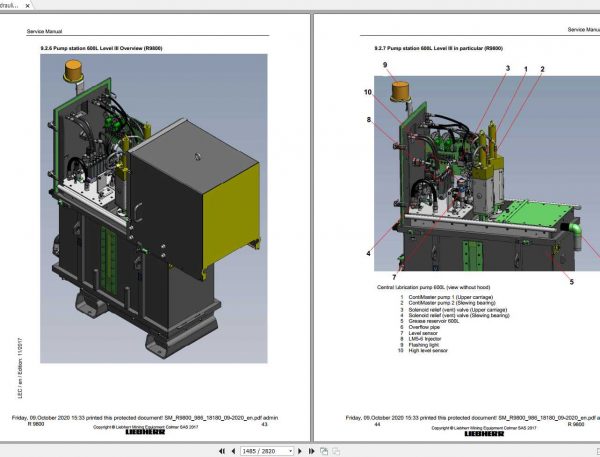Click the Liebherr logo on right page
Screen dimensions: 600x457
click(x=484, y=434)
